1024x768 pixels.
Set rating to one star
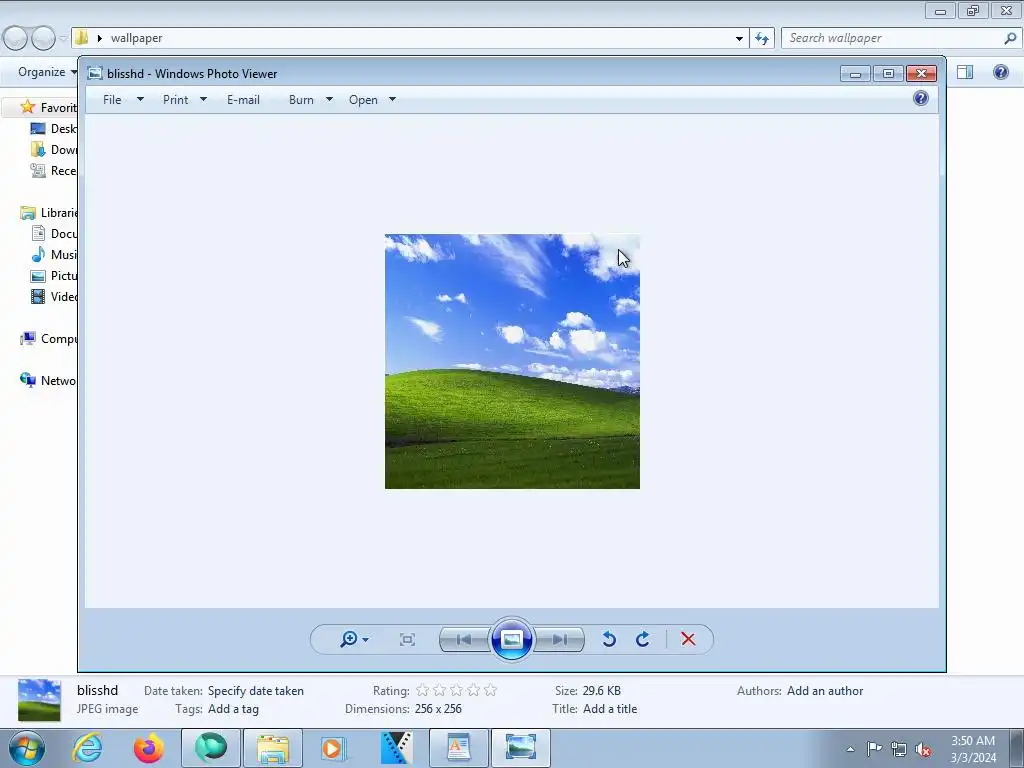(x=423, y=690)
